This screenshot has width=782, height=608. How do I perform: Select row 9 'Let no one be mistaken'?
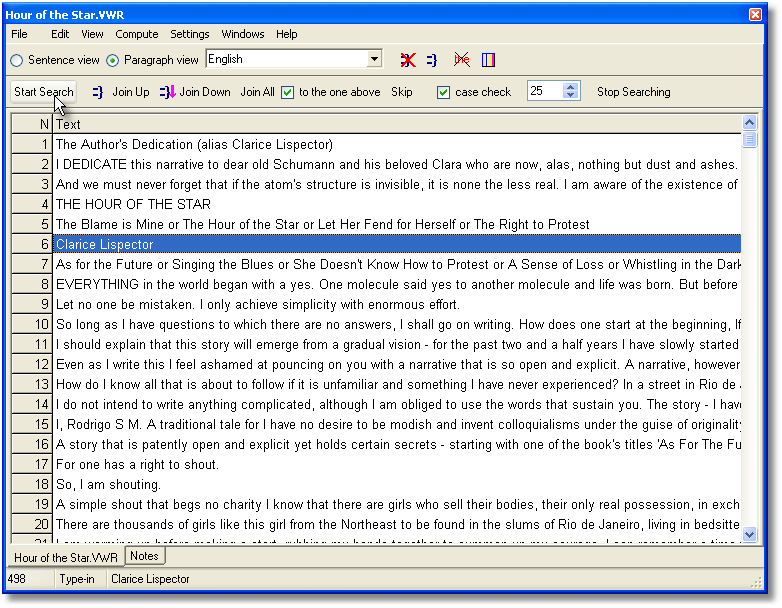tap(258, 304)
